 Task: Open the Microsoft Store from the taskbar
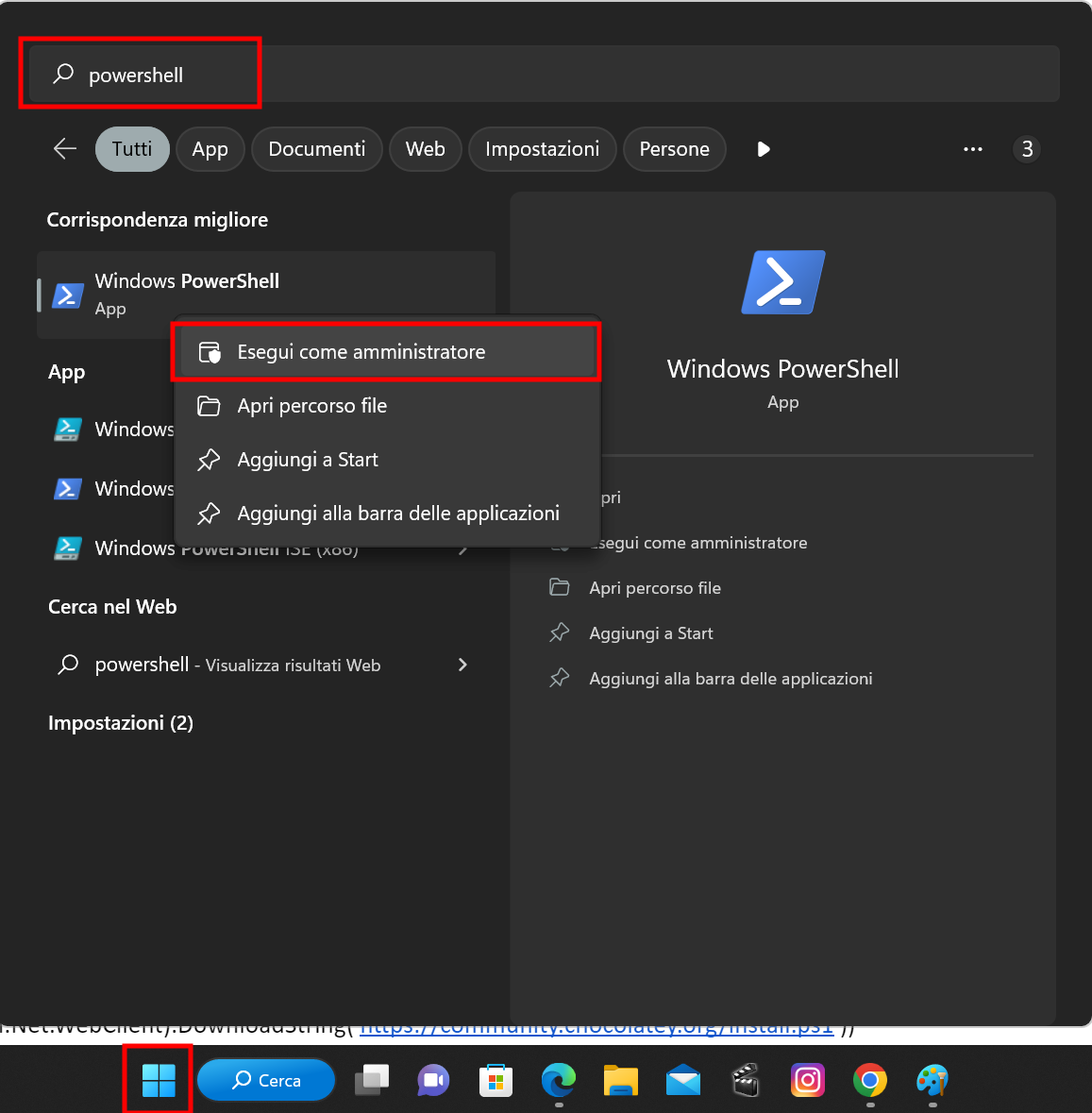point(496,1080)
